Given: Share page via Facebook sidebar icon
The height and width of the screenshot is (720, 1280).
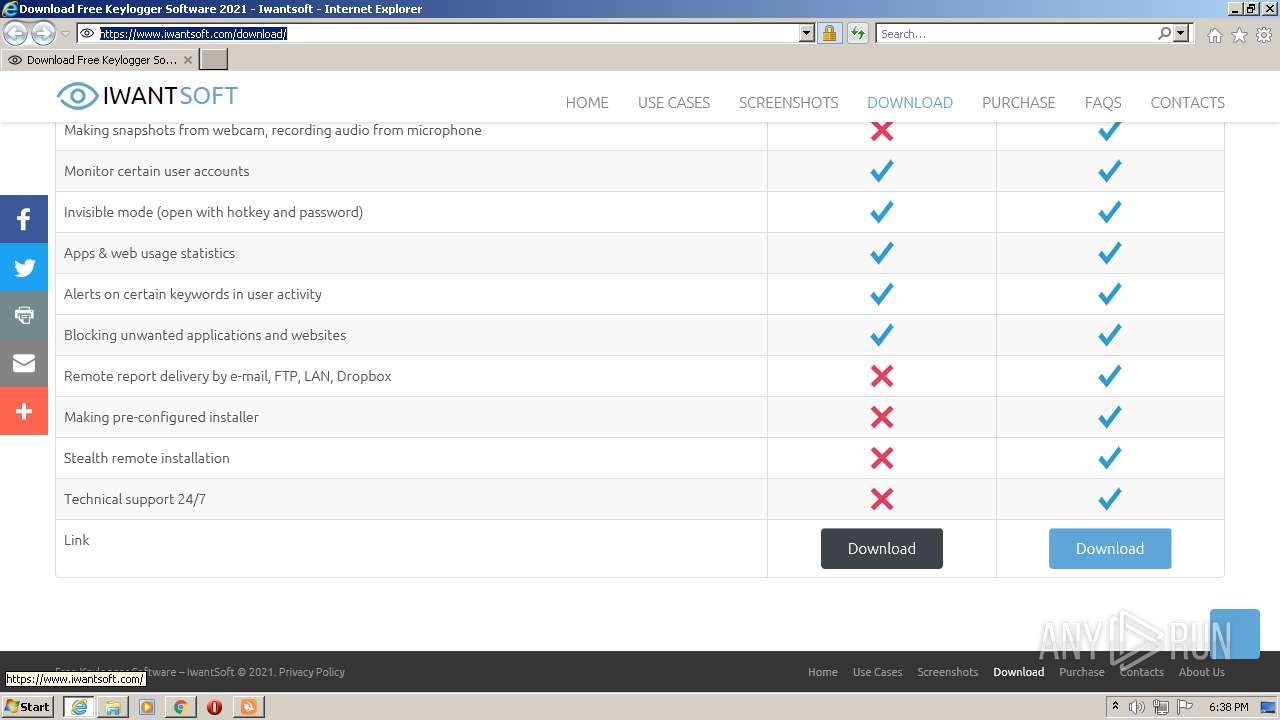Looking at the screenshot, I should (x=24, y=219).
